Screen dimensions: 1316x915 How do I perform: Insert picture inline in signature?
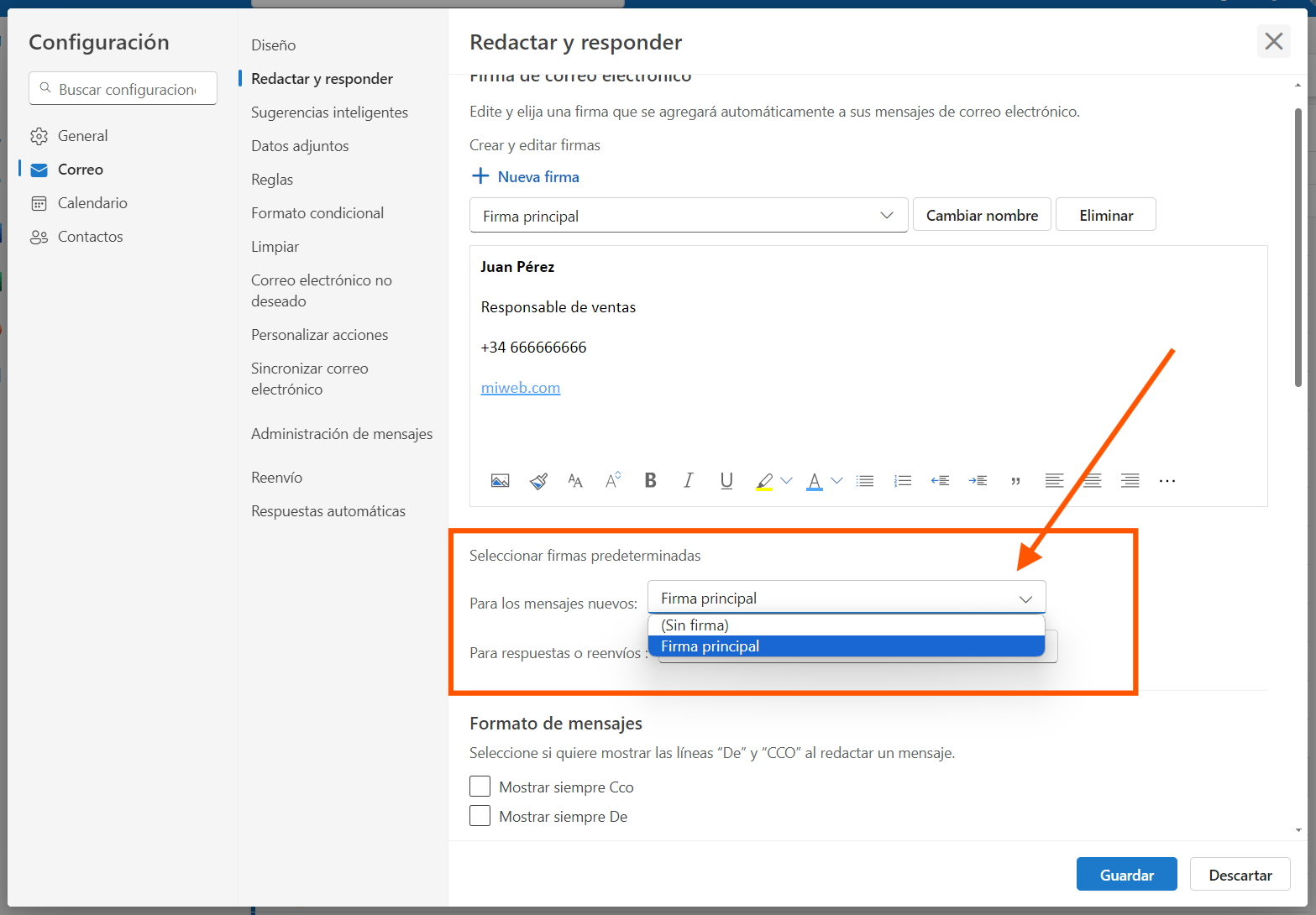(500, 481)
